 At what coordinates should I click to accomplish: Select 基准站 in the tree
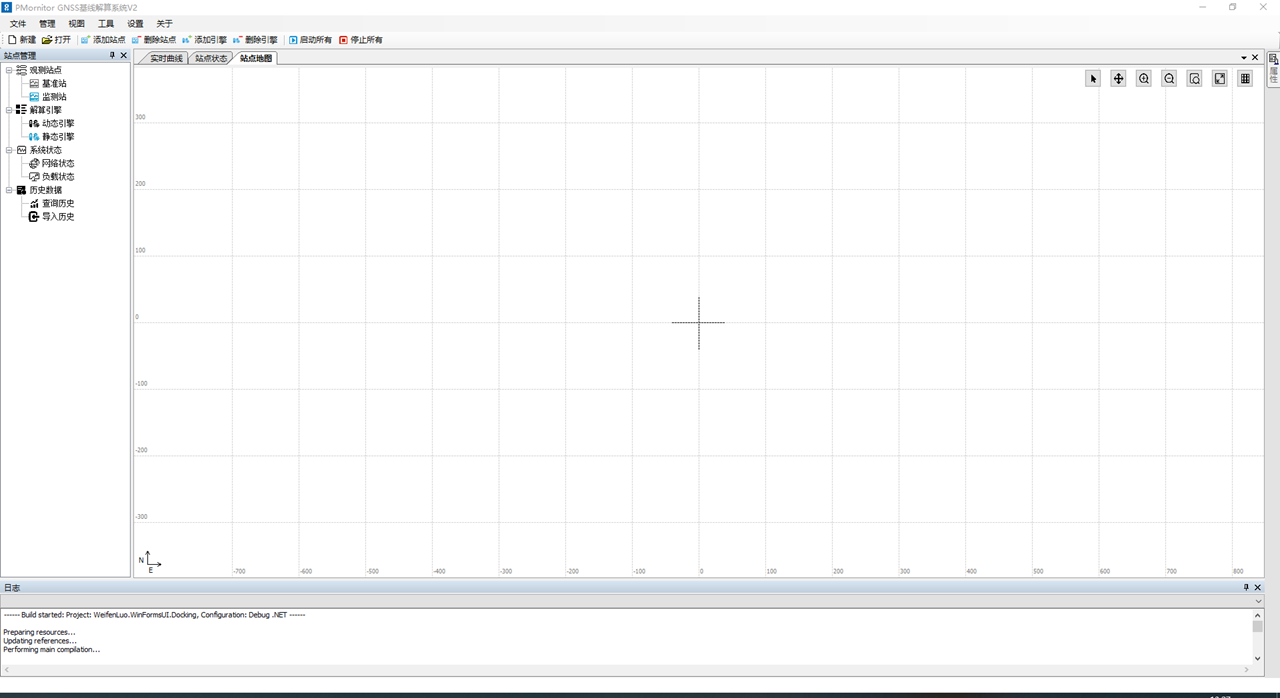coord(54,84)
